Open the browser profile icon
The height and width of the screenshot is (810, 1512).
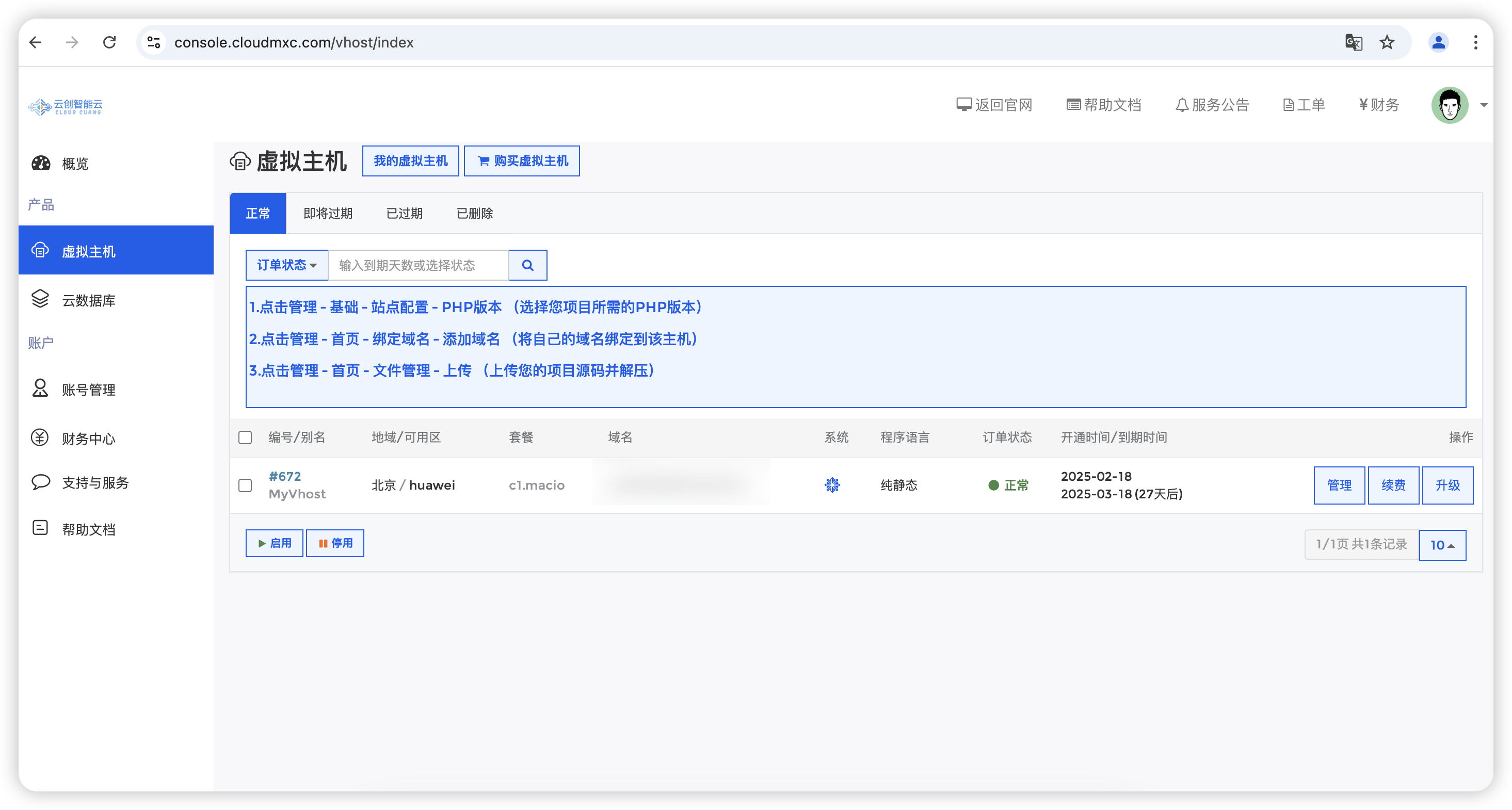click(1438, 42)
